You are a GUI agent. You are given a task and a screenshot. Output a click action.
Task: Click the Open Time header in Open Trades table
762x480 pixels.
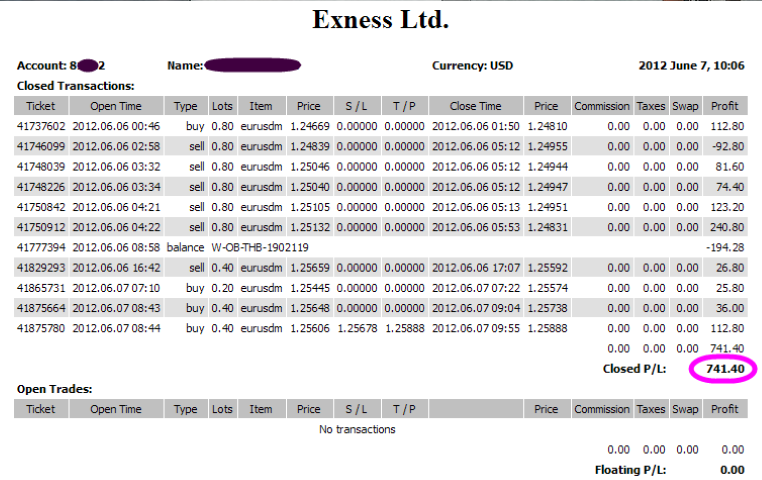(x=116, y=409)
